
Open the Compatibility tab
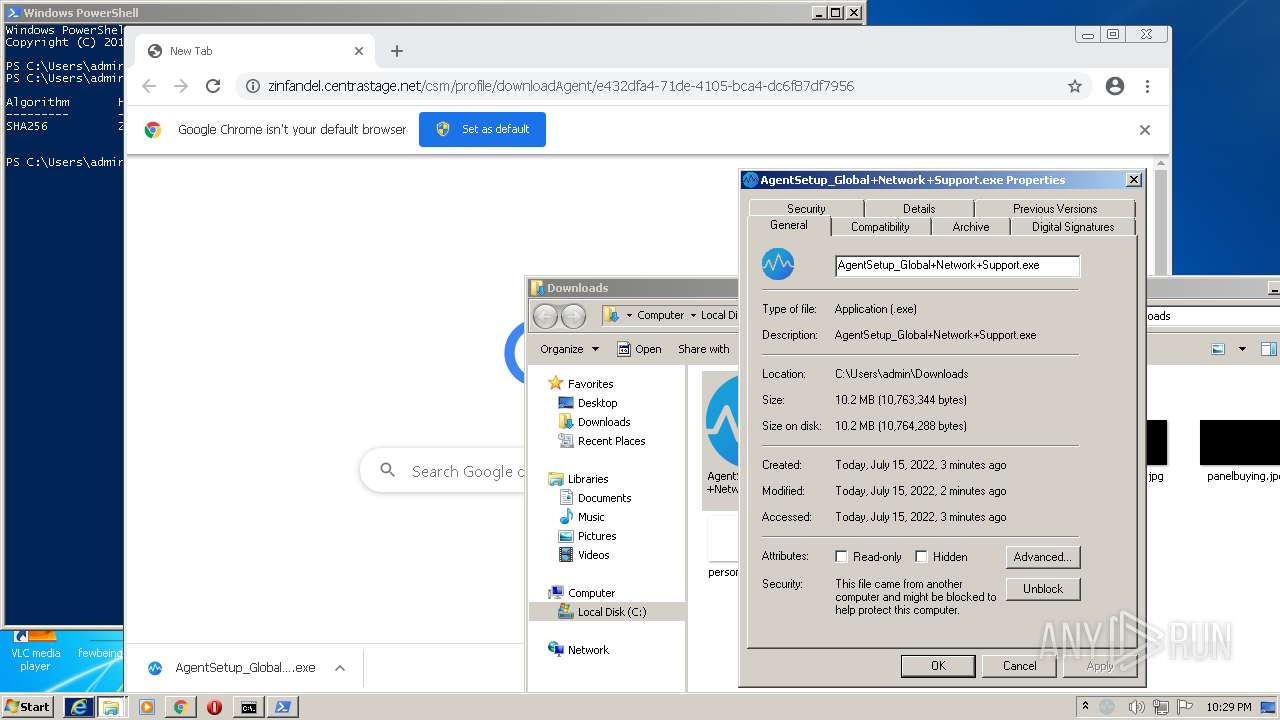click(x=880, y=227)
